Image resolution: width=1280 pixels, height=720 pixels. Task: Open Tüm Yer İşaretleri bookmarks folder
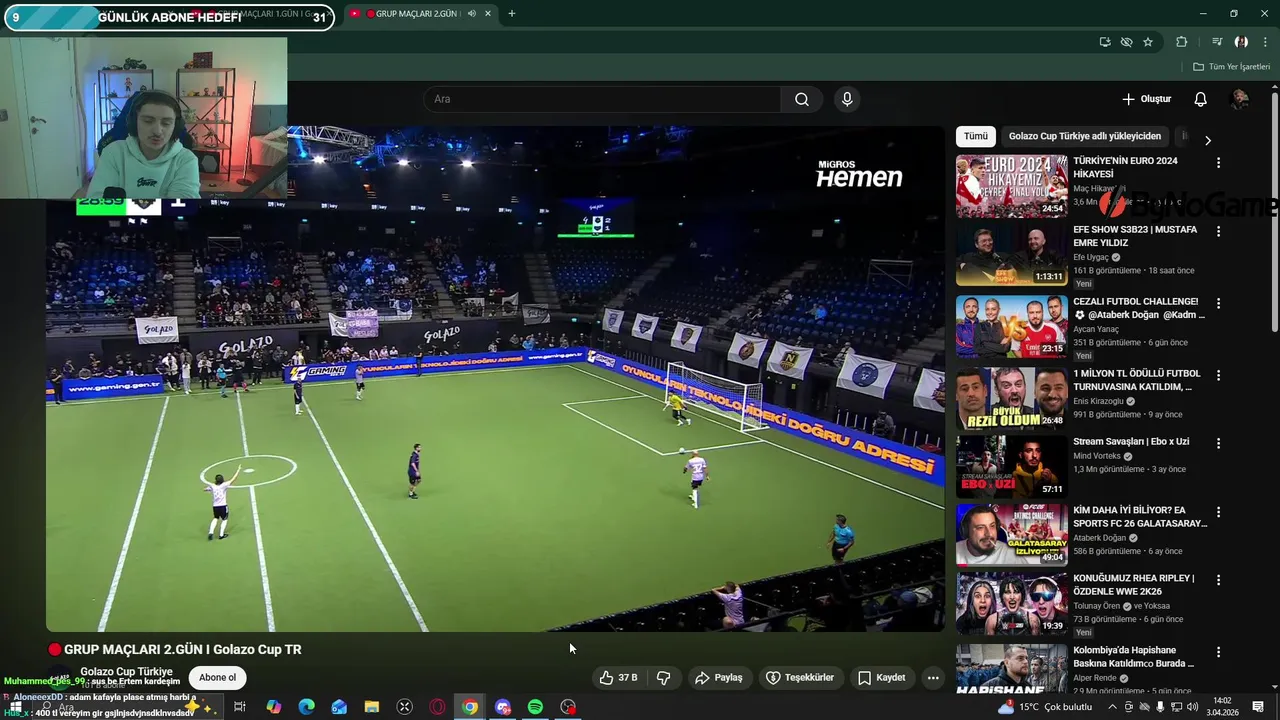click(1232, 67)
